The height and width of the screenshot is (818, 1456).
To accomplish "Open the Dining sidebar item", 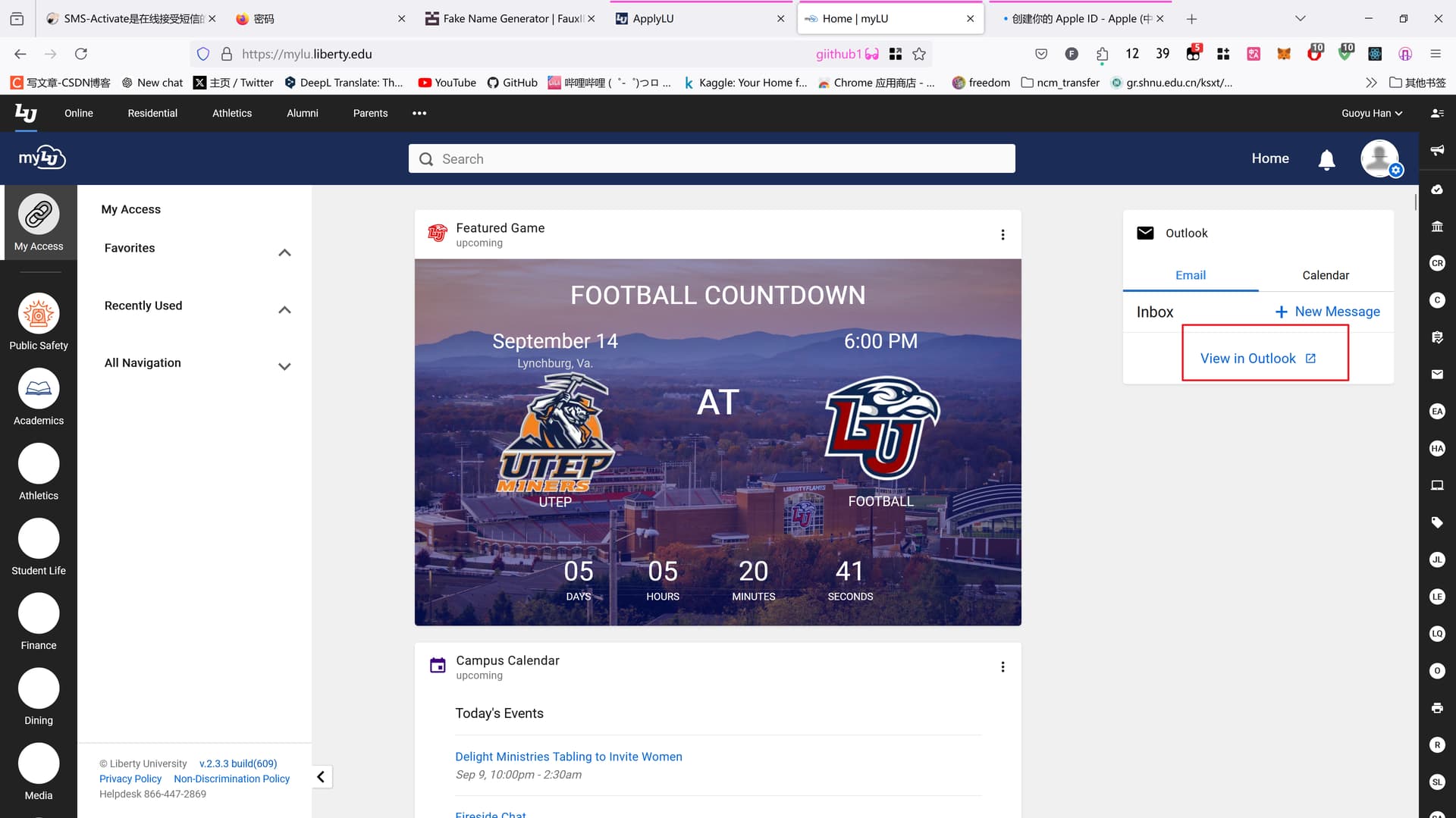I will tap(39, 697).
